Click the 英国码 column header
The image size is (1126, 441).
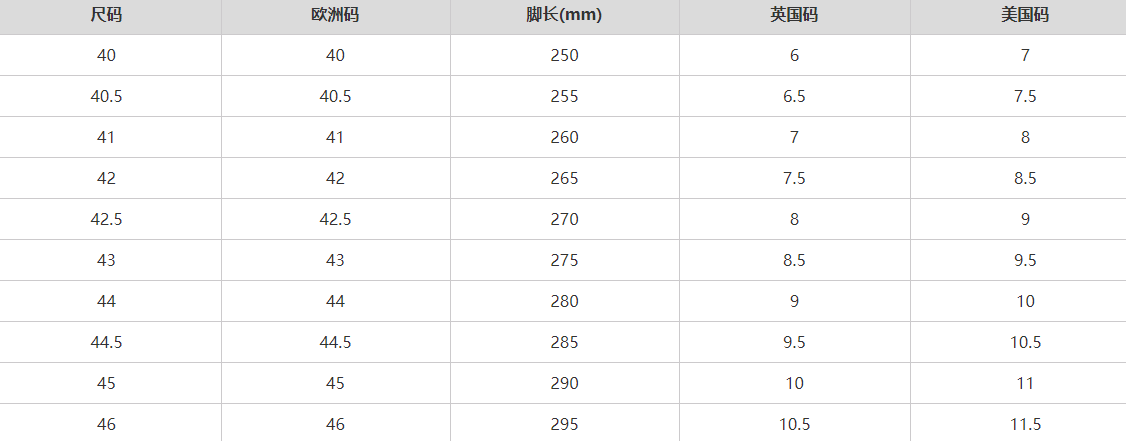point(794,15)
